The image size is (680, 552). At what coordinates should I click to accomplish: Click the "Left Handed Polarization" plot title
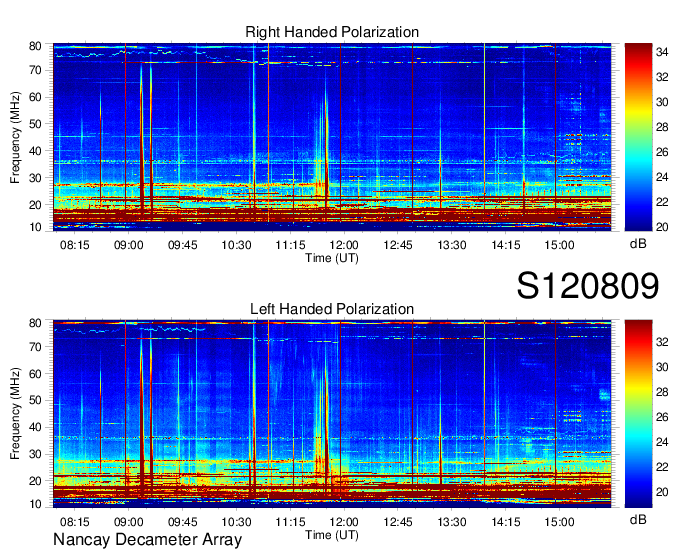tap(332, 309)
